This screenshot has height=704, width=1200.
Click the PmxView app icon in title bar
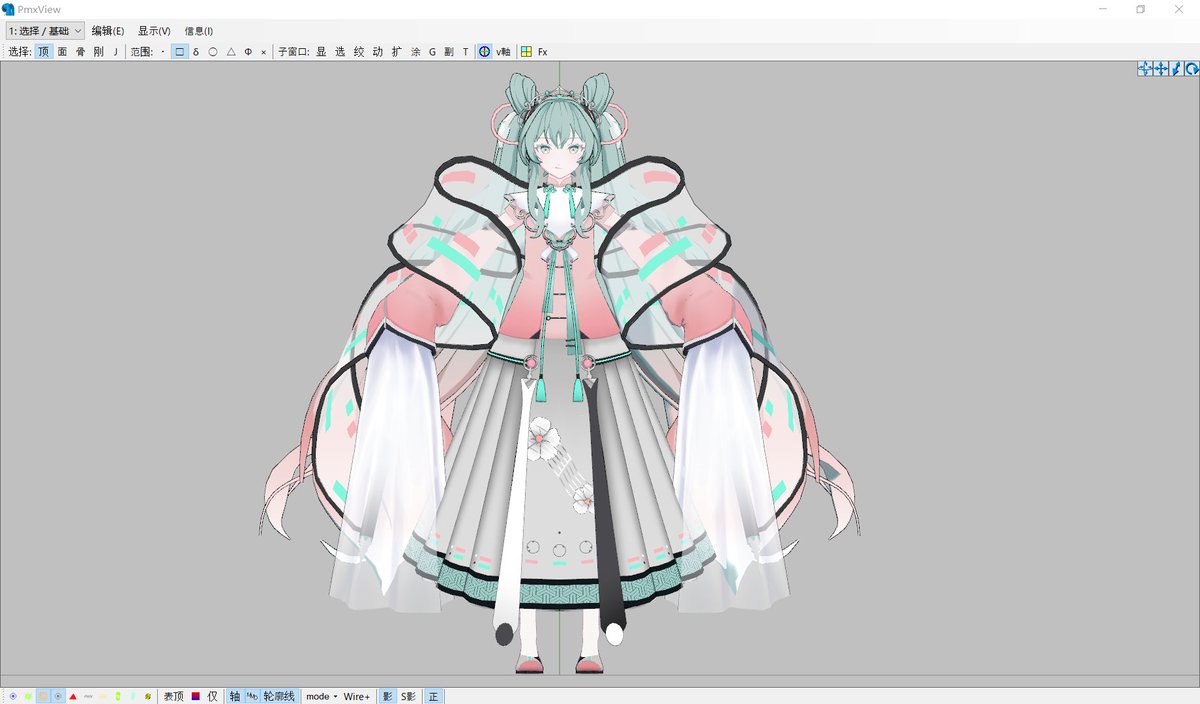tap(9, 9)
